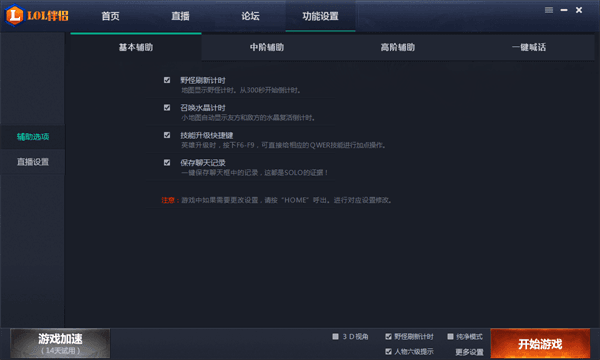Open the 一键喊话 sub-tab
Image resolution: width=600 pixels, height=360 pixels.
[x=529, y=47]
